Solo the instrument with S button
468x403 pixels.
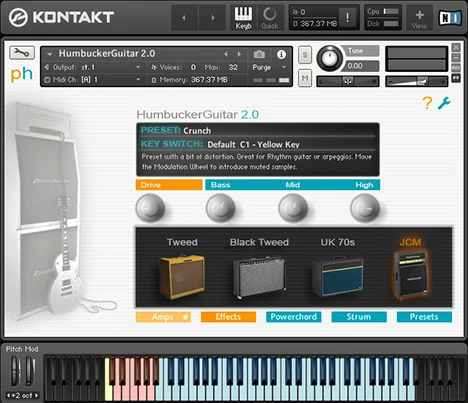(x=305, y=54)
